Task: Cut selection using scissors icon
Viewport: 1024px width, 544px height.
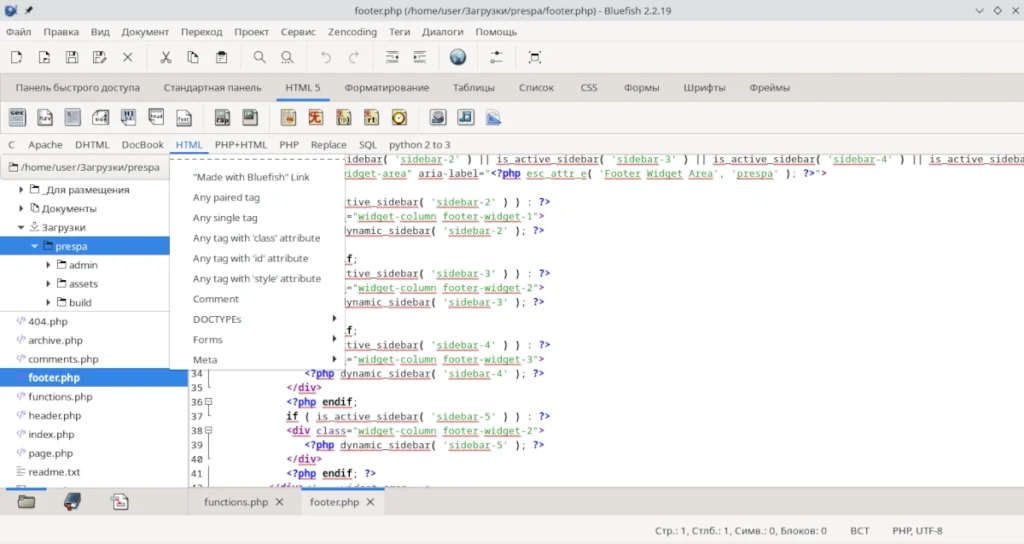Action: (x=166, y=57)
